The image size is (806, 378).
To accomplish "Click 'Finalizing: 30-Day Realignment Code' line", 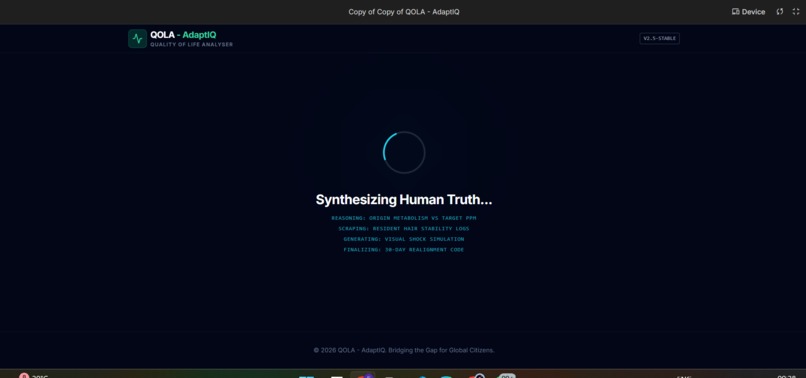I will (x=404, y=250).
